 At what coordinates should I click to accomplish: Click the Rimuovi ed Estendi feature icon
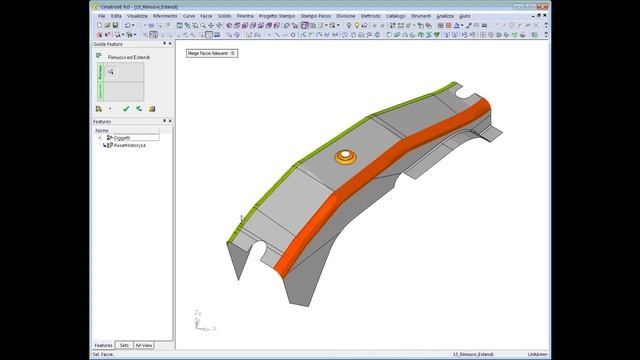click(99, 56)
